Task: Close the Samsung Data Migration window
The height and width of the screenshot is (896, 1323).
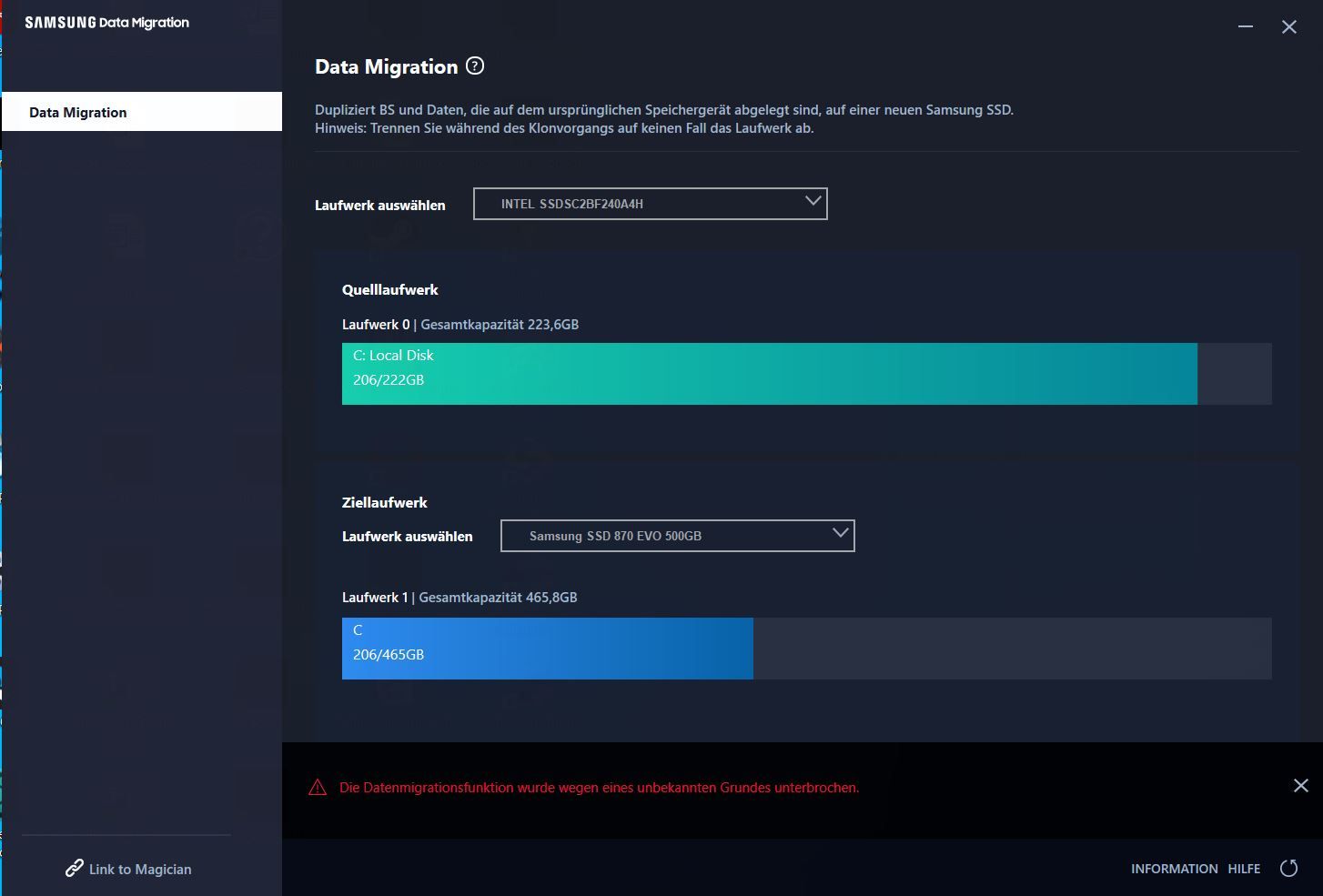Action: tap(1289, 26)
